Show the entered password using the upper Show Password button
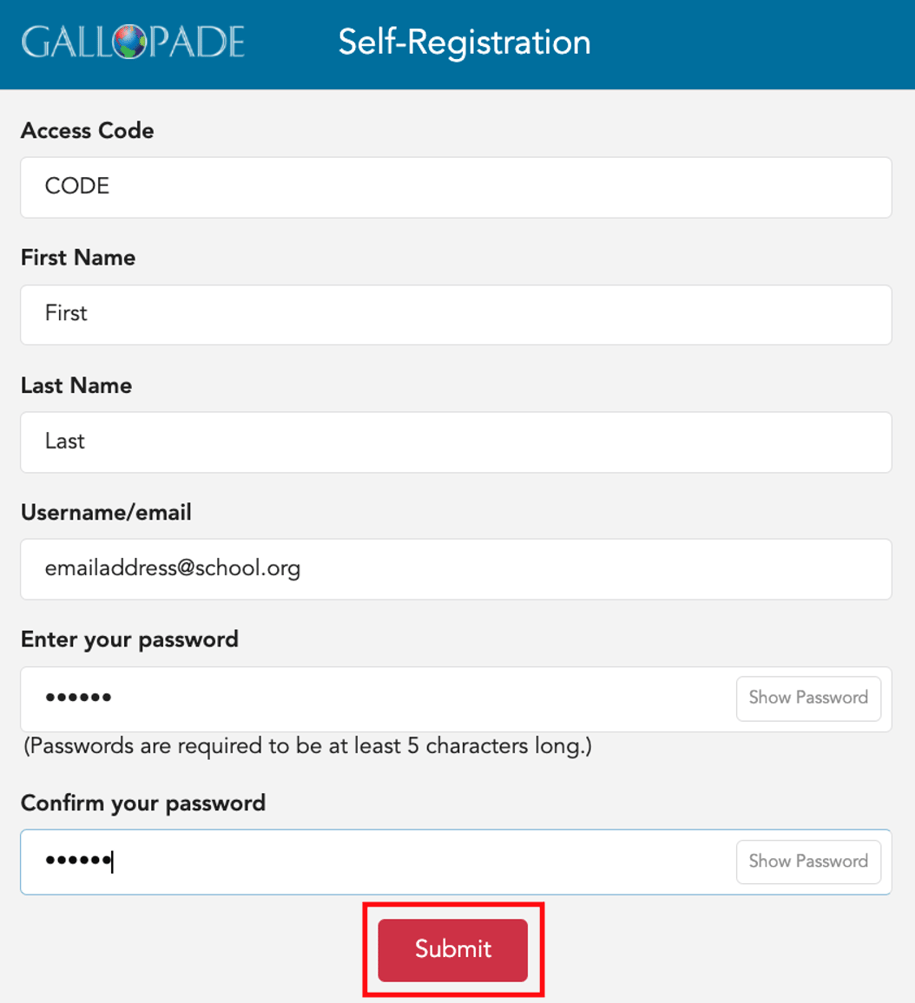 (808, 698)
